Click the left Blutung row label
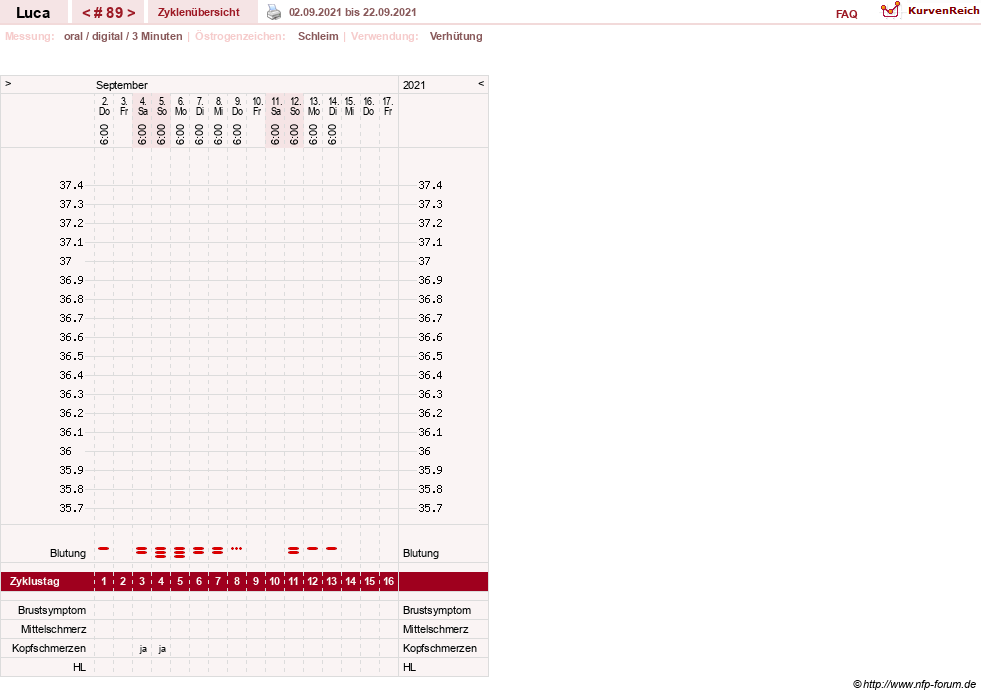This screenshot has height=696, width=981. (x=68, y=553)
